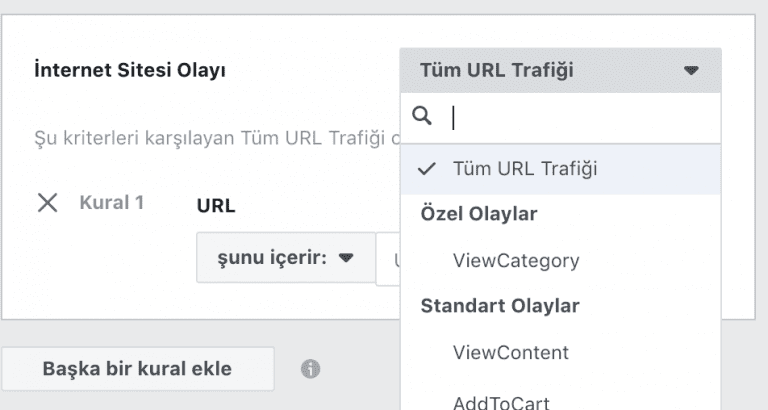This screenshot has width=768, height=410.
Task: Select the checked Tüm URL Trafiği list option
Action: pyautogui.click(x=561, y=169)
